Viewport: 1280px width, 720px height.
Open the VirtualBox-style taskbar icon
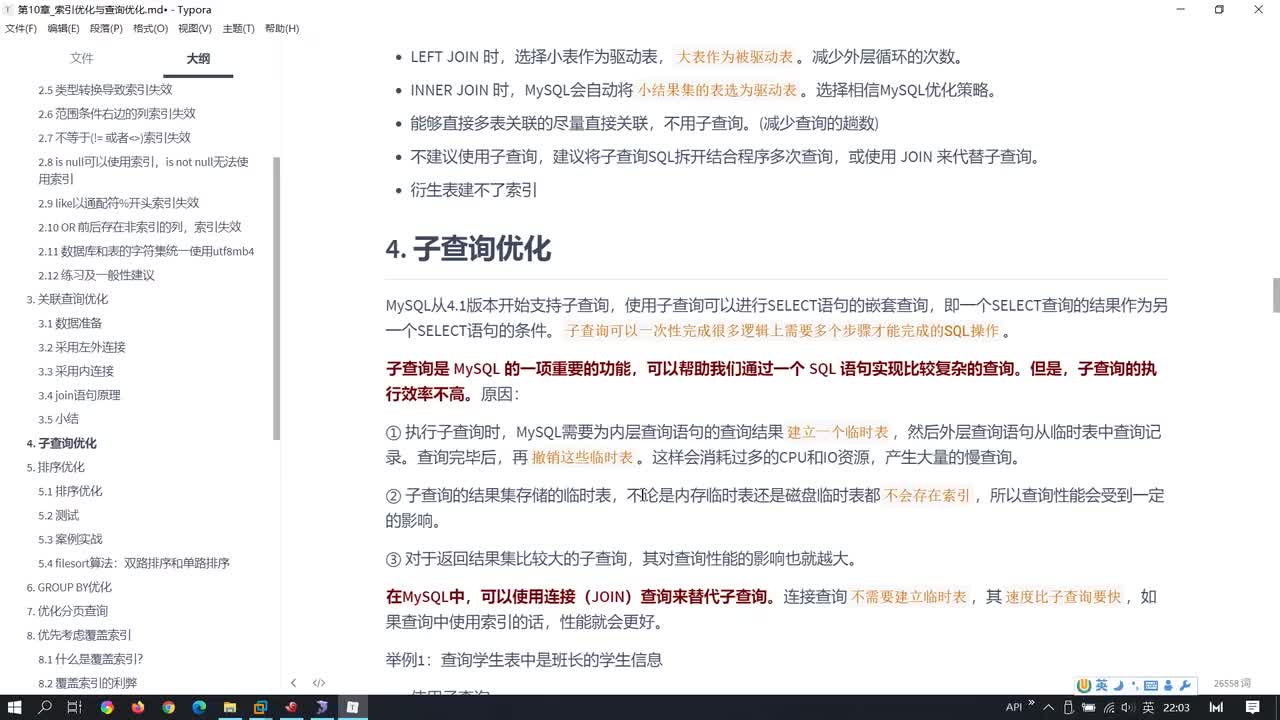coord(260,707)
